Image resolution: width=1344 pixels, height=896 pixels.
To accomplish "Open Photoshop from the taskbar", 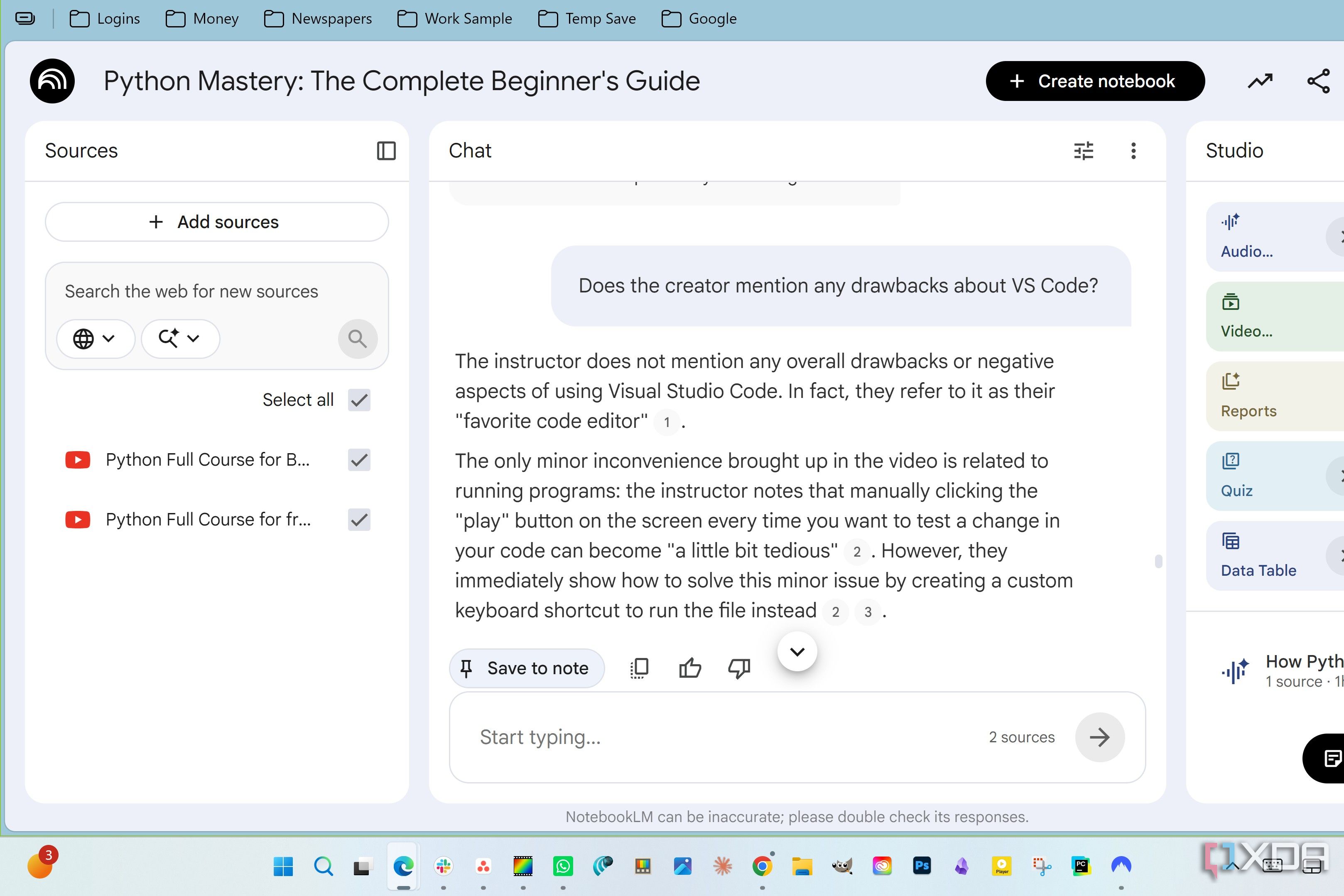I will click(x=922, y=866).
